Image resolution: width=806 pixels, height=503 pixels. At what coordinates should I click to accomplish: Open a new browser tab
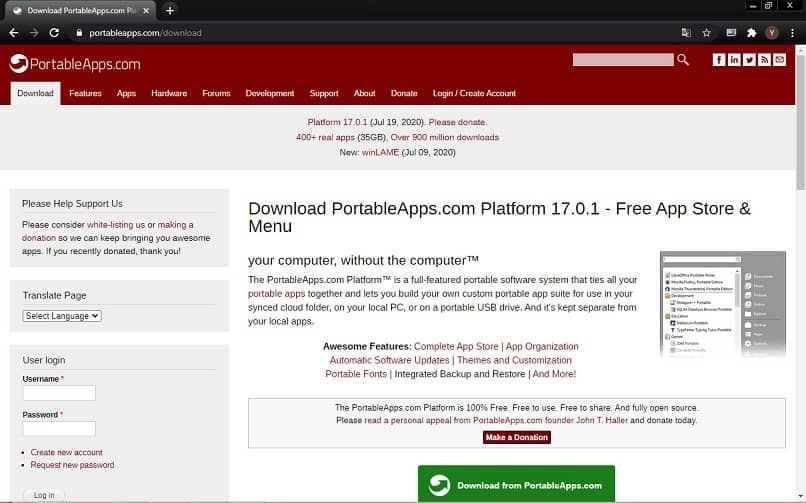[170, 10]
